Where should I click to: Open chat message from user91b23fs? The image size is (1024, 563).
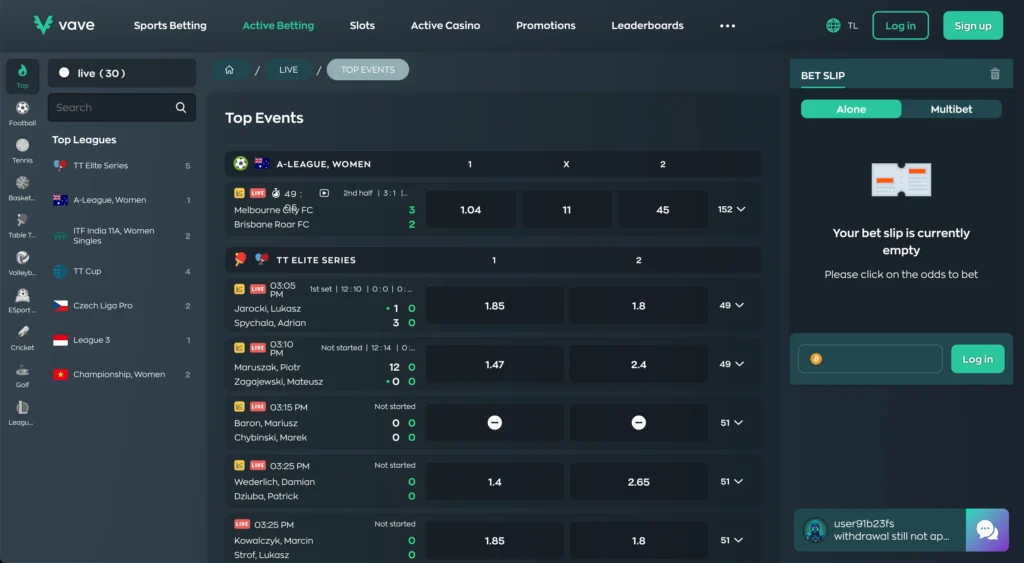[x=891, y=530]
